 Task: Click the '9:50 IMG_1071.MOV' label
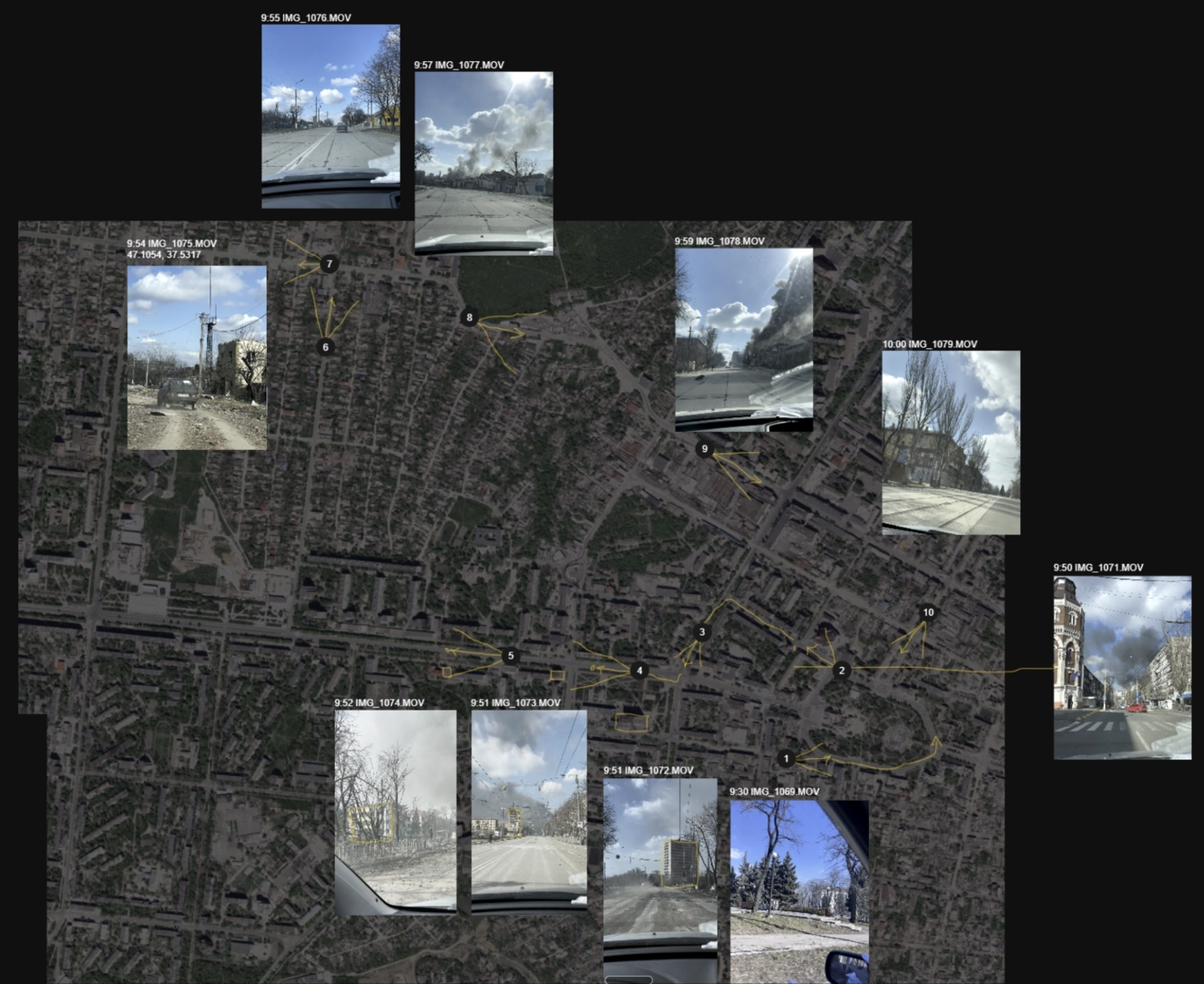(x=1098, y=568)
